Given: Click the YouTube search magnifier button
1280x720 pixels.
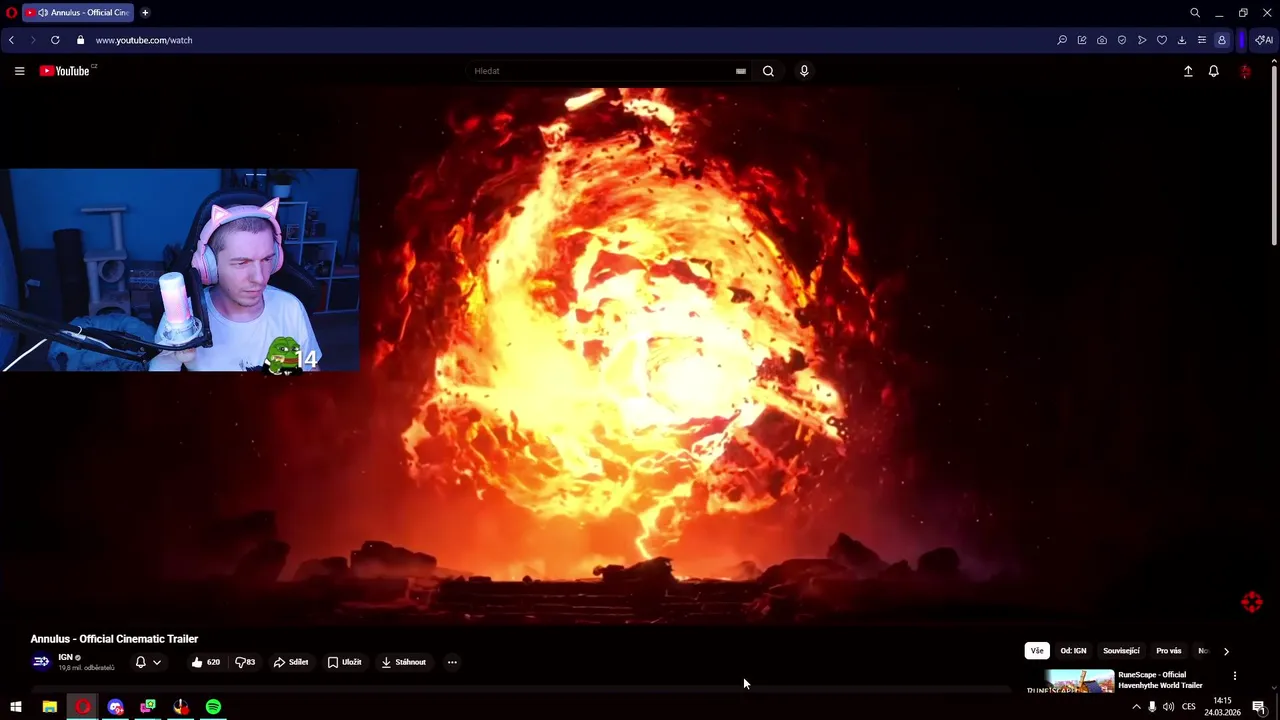Looking at the screenshot, I should pos(768,71).
